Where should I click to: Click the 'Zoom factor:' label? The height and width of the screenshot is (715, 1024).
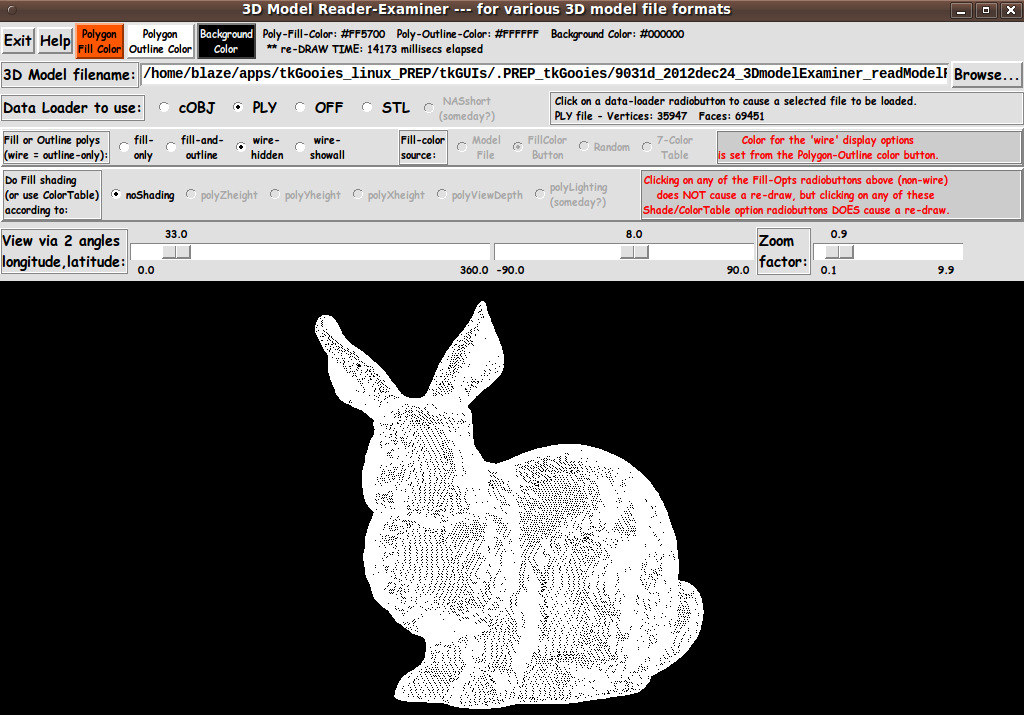tap(783, 251)
